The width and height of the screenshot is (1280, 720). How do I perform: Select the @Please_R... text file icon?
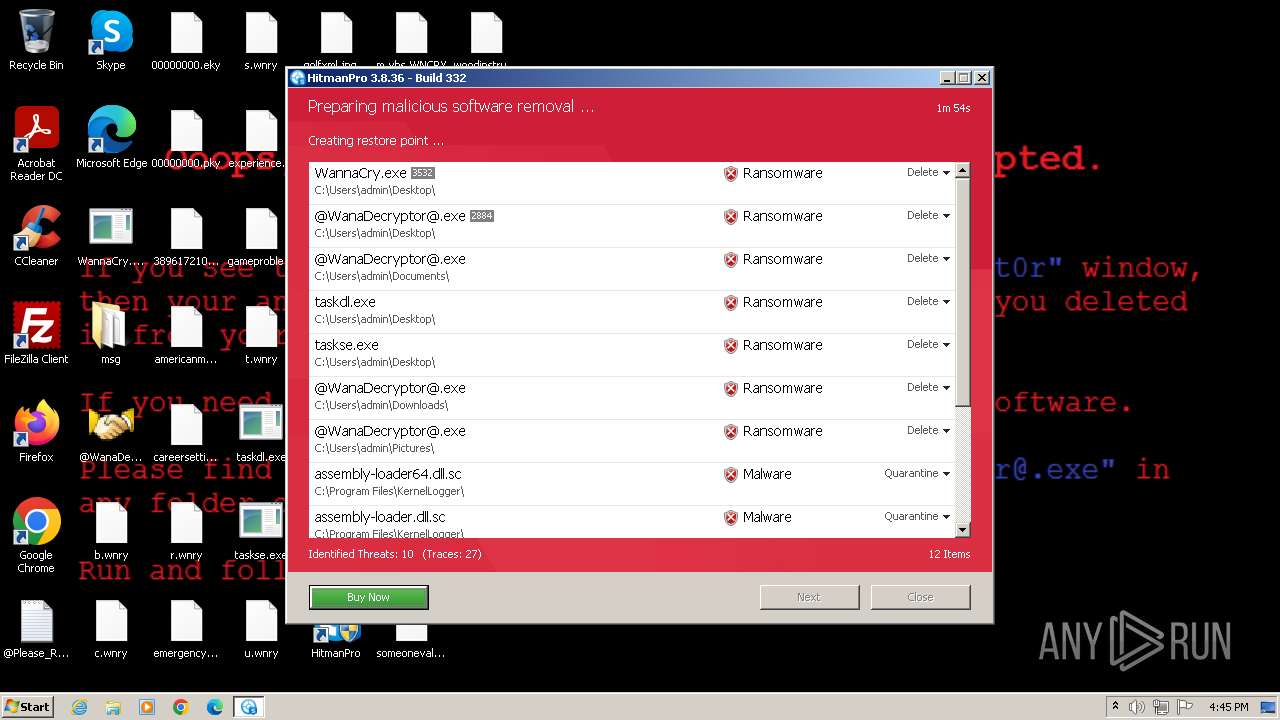pyautogui.click(x=36, y=628)
